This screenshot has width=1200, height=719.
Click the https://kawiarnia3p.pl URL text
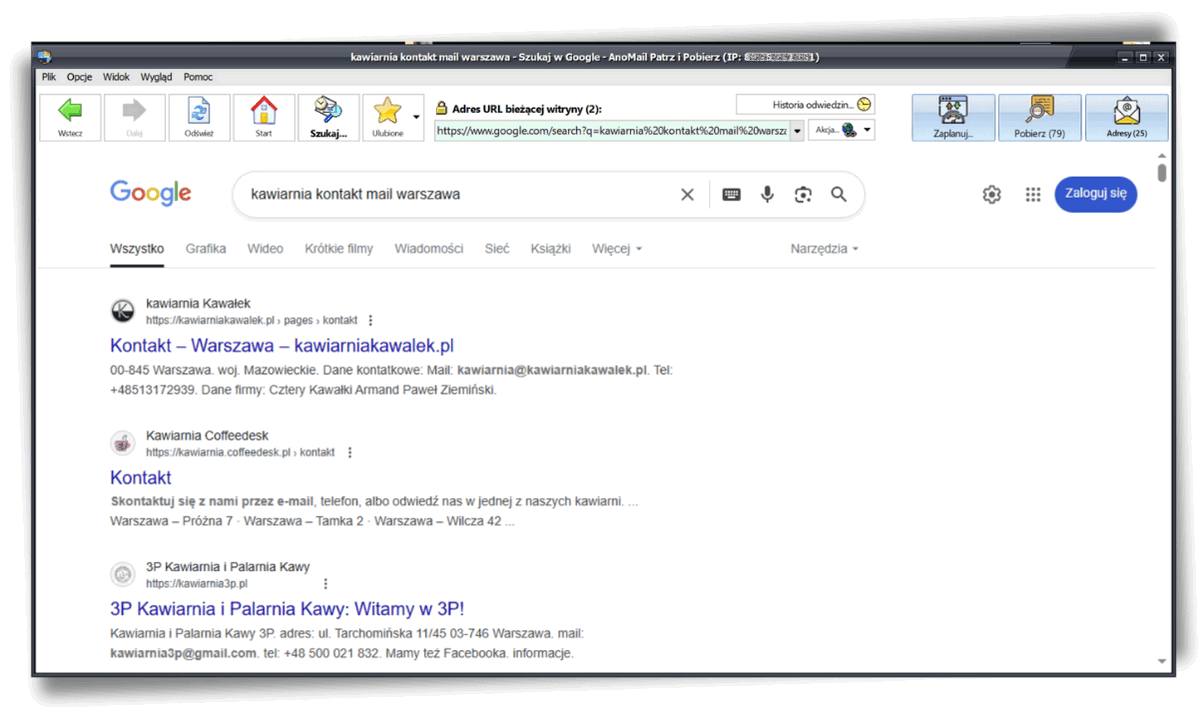[x=196, y=584]
